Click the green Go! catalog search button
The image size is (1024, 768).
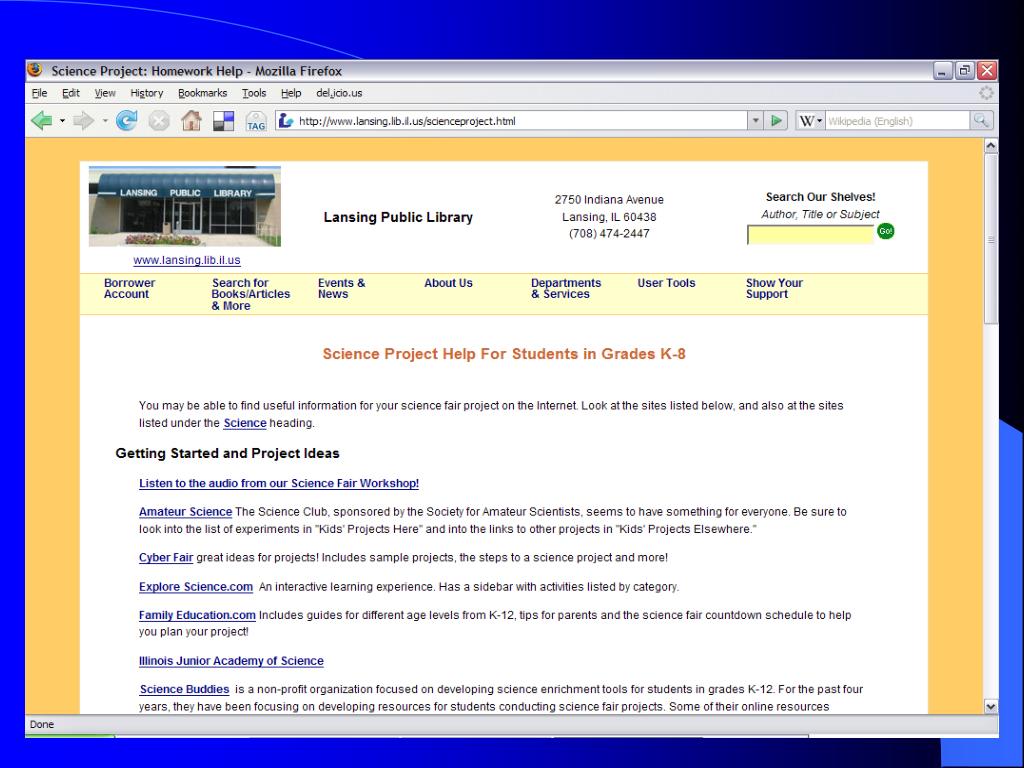[885, 231]
